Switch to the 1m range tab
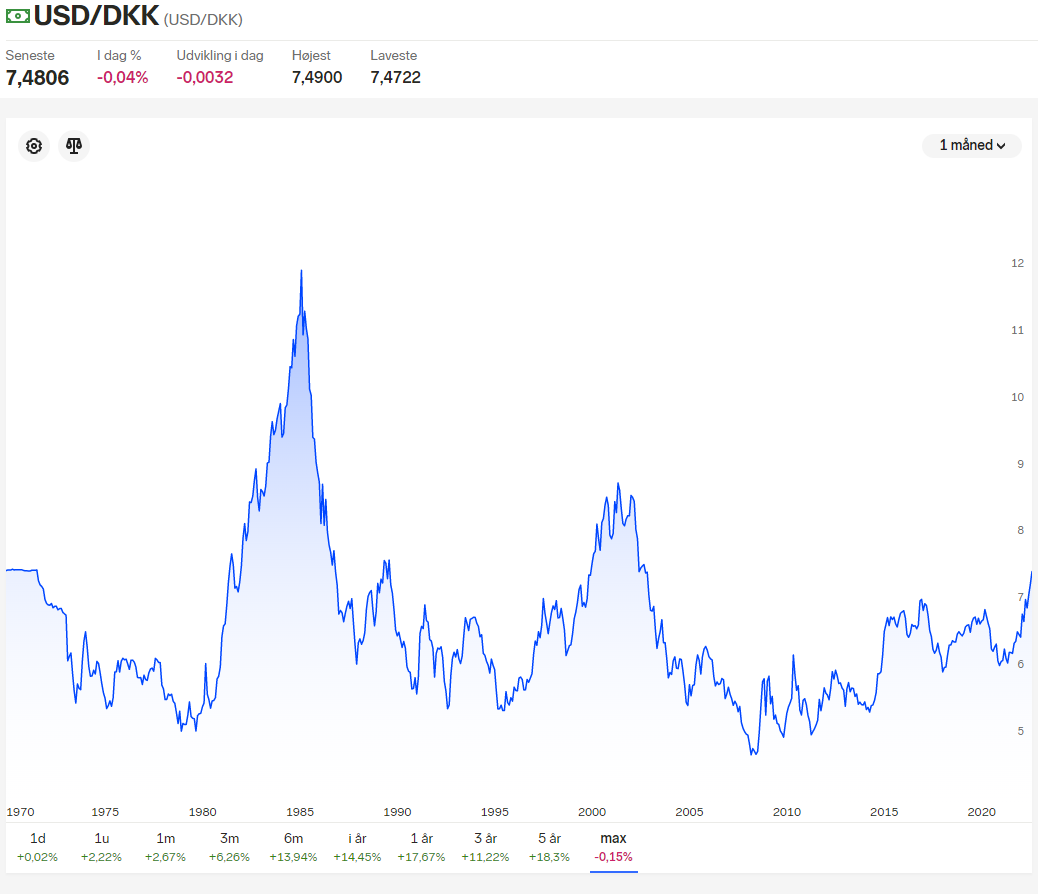This screenshot has height=895, width=1038. pos(165,847)
